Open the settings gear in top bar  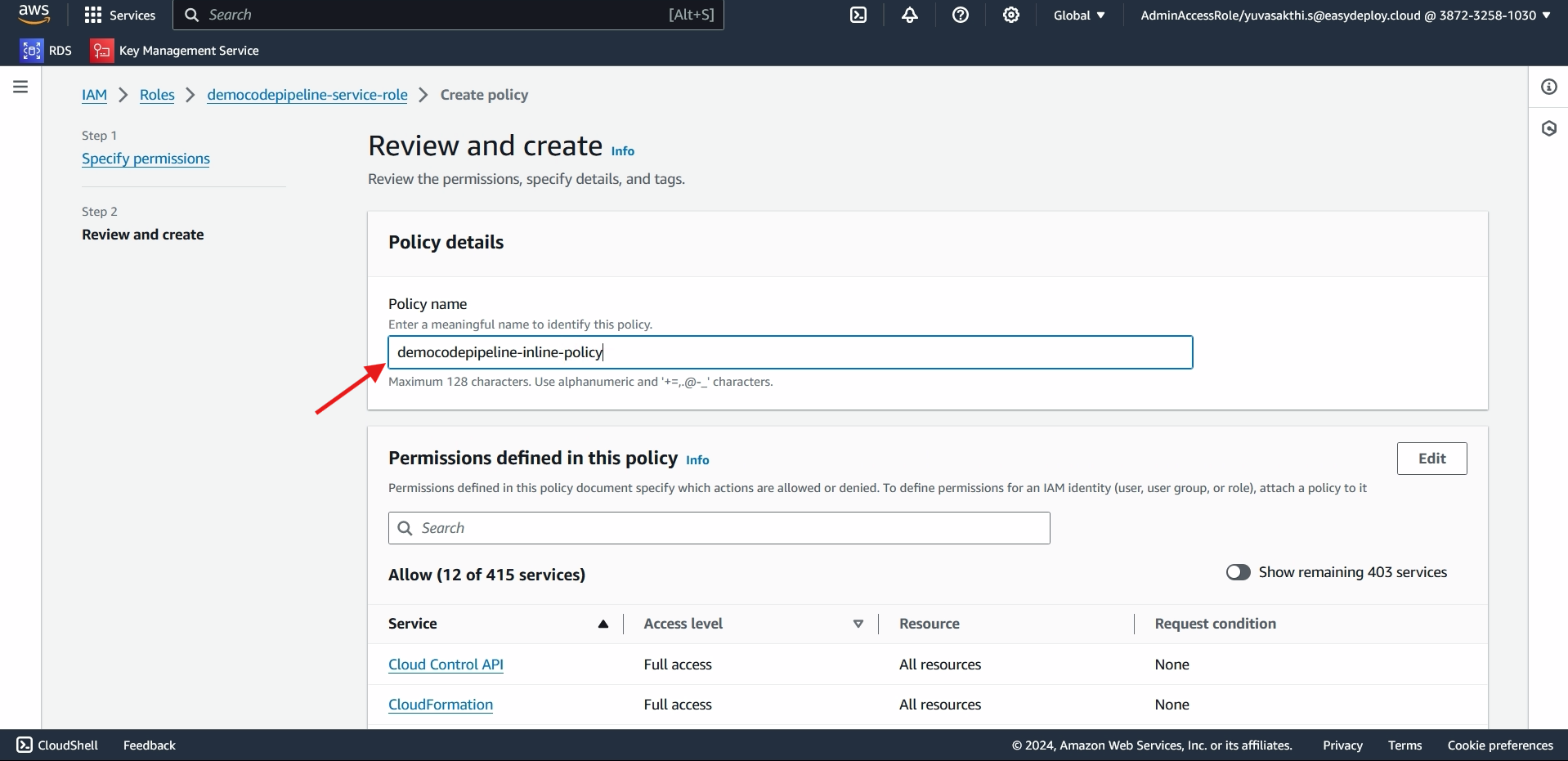point(1011,15)
